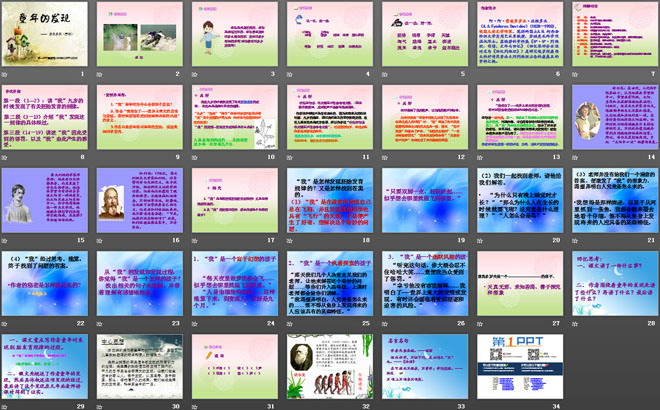This screenshot has height=410, width=660.
Task: Select slide 6 author introduction thumbnail
Action: click(x=520, y=34)
